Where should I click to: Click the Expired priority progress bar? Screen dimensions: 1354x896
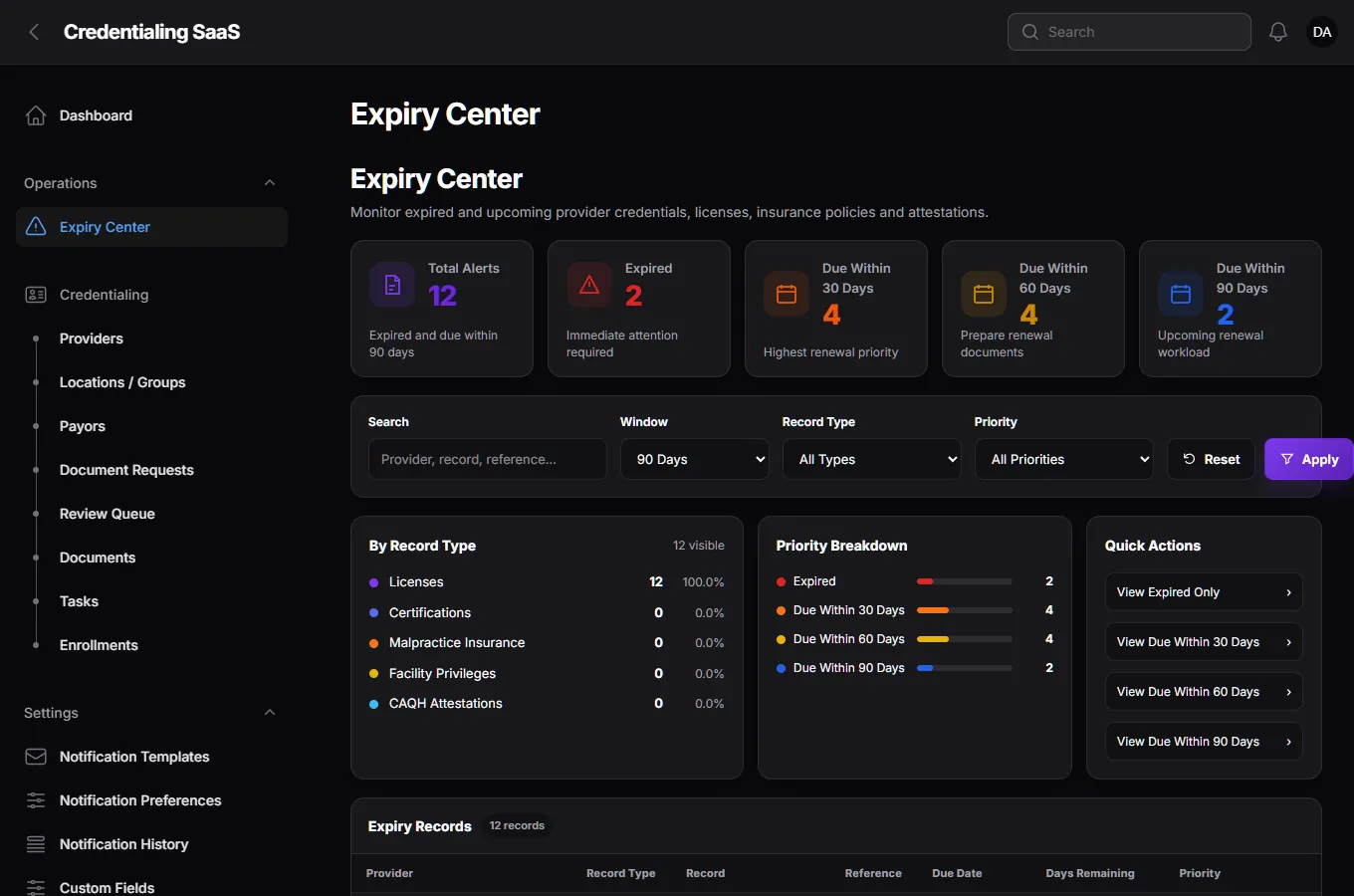(x=965, y=581)
